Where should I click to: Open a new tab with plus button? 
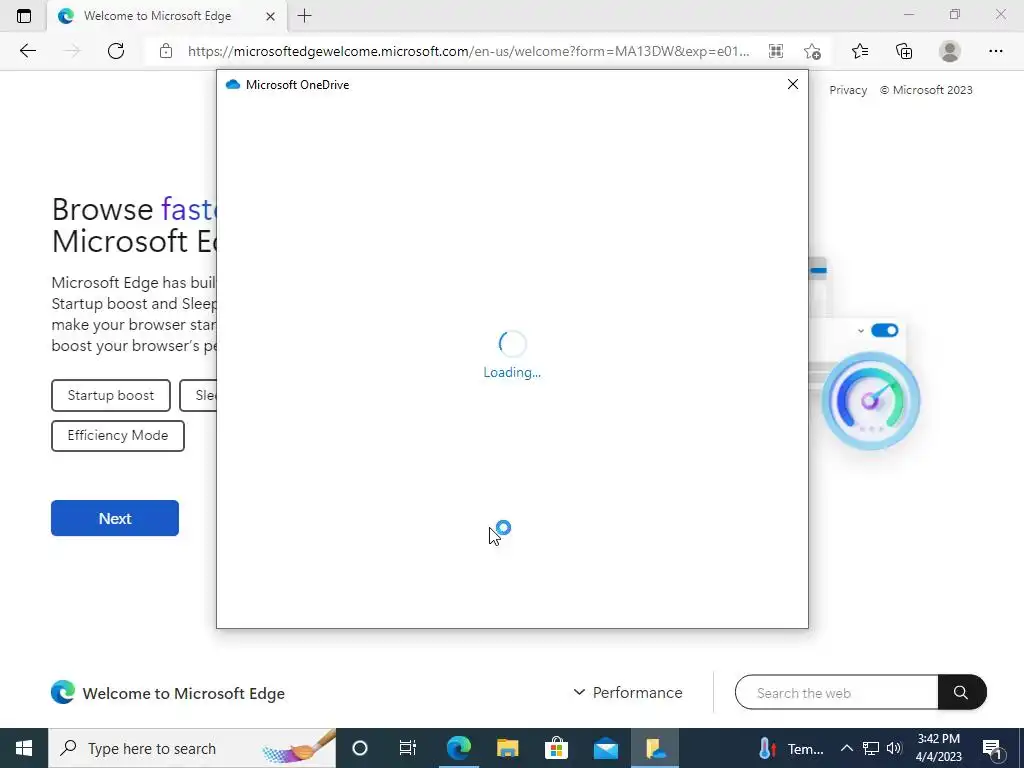(x=304, y=16)
